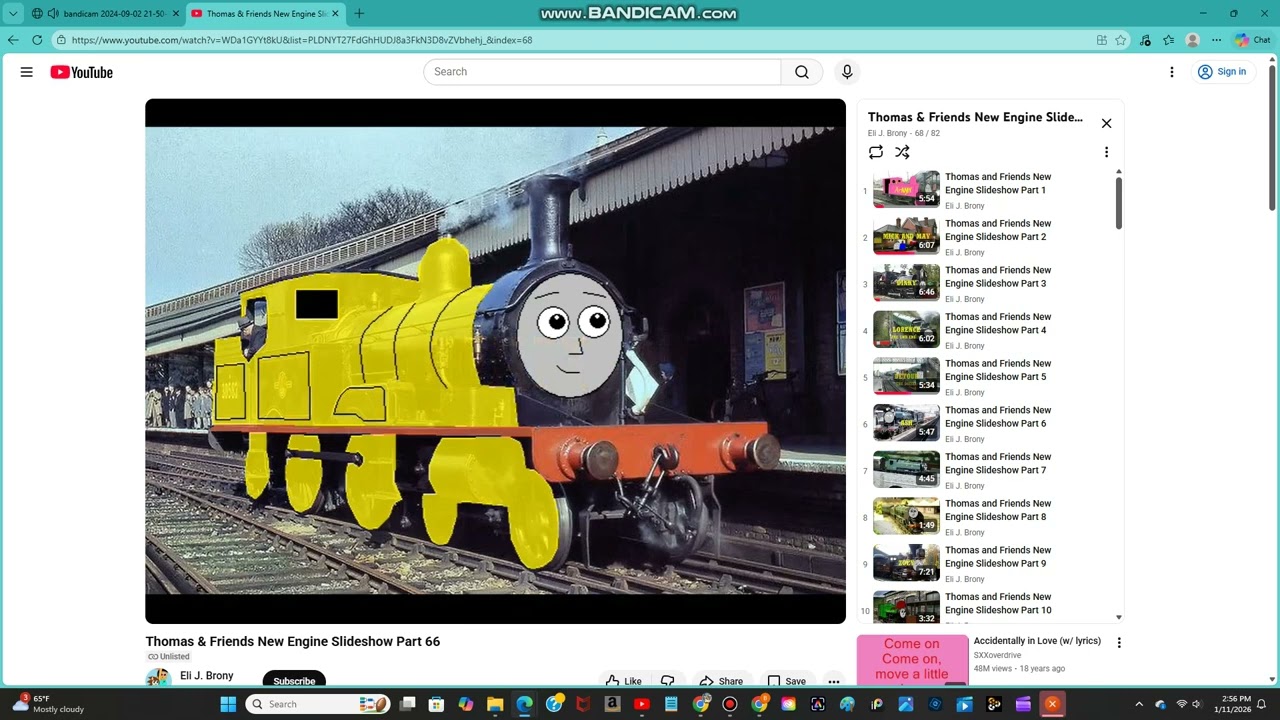The image size is (1280, 720).
Task: Sign in to YouTube
Action: click(1221, 72)
